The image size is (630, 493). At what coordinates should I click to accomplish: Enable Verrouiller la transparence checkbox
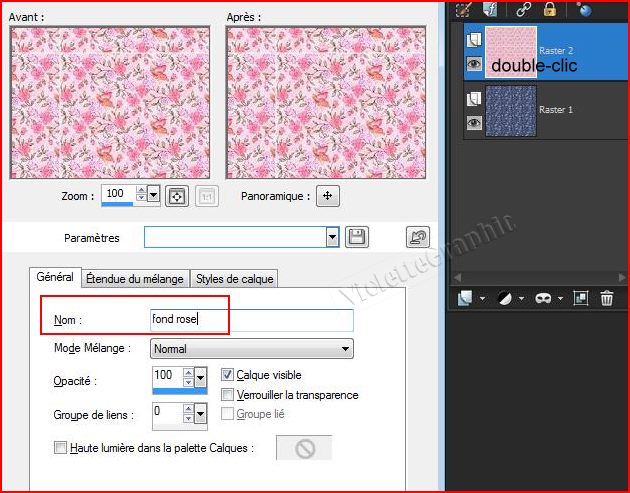pyautogui.click(x=227, y=395)
